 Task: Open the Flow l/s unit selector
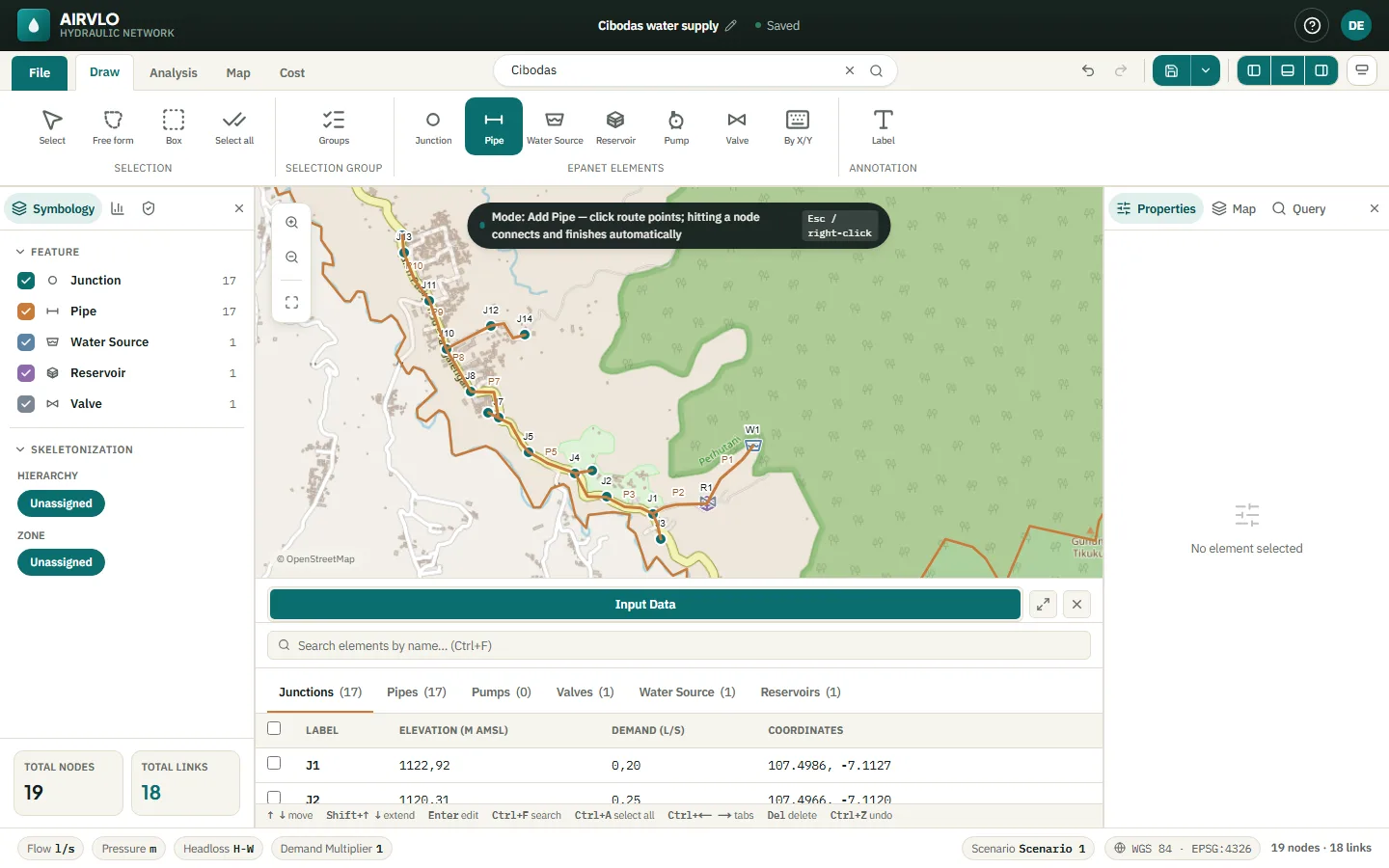[x=51, y=849]
